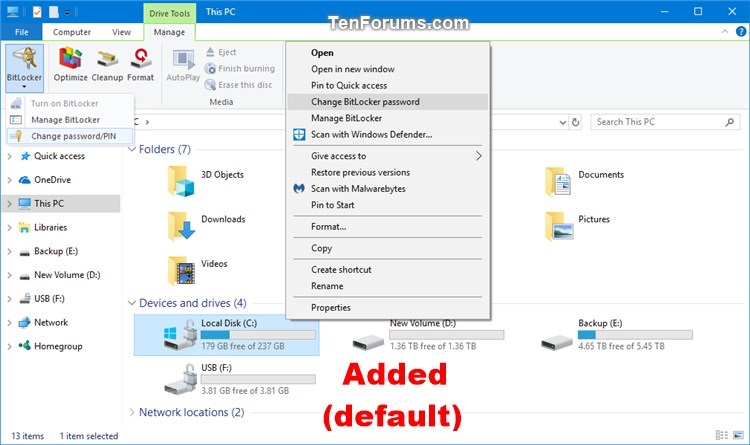
Task: Select This PC in navigation pane
Action: coord(61,203)
